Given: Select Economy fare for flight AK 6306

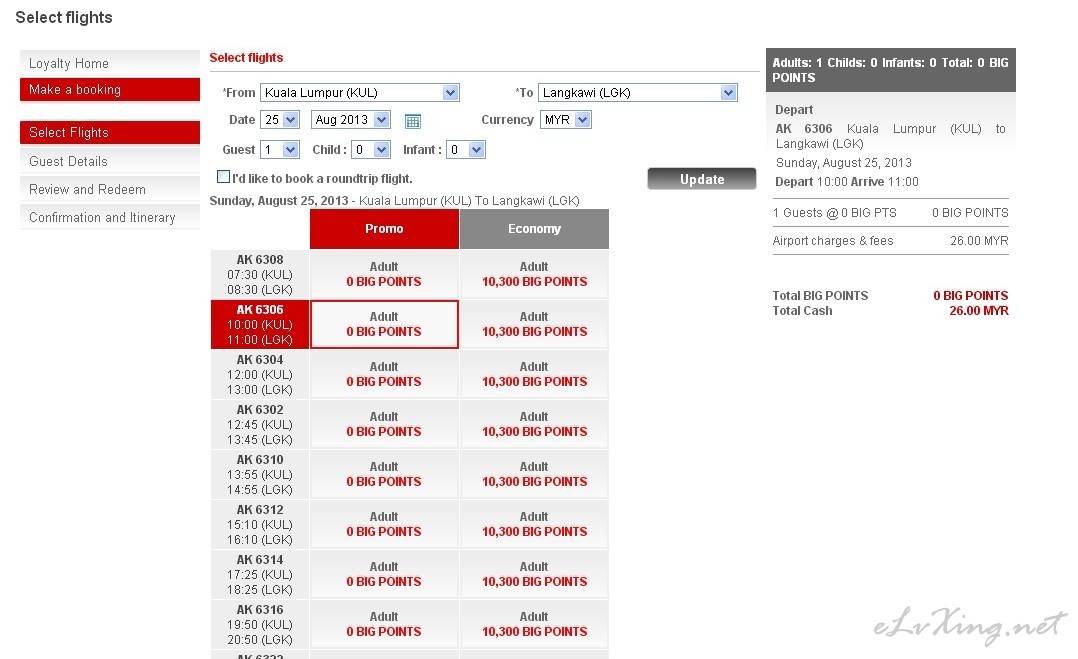Looking at the screenshot, I should (534, 324).
